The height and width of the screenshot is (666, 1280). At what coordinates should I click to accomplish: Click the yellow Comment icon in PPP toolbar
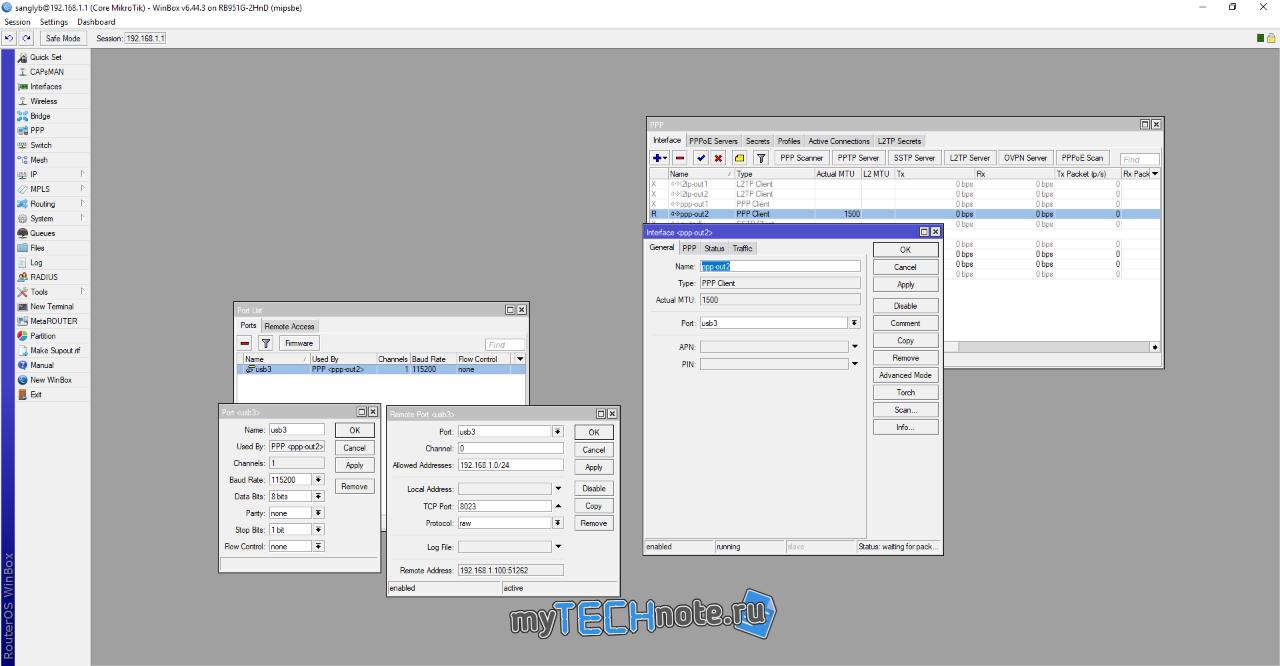tap(740, 158)
